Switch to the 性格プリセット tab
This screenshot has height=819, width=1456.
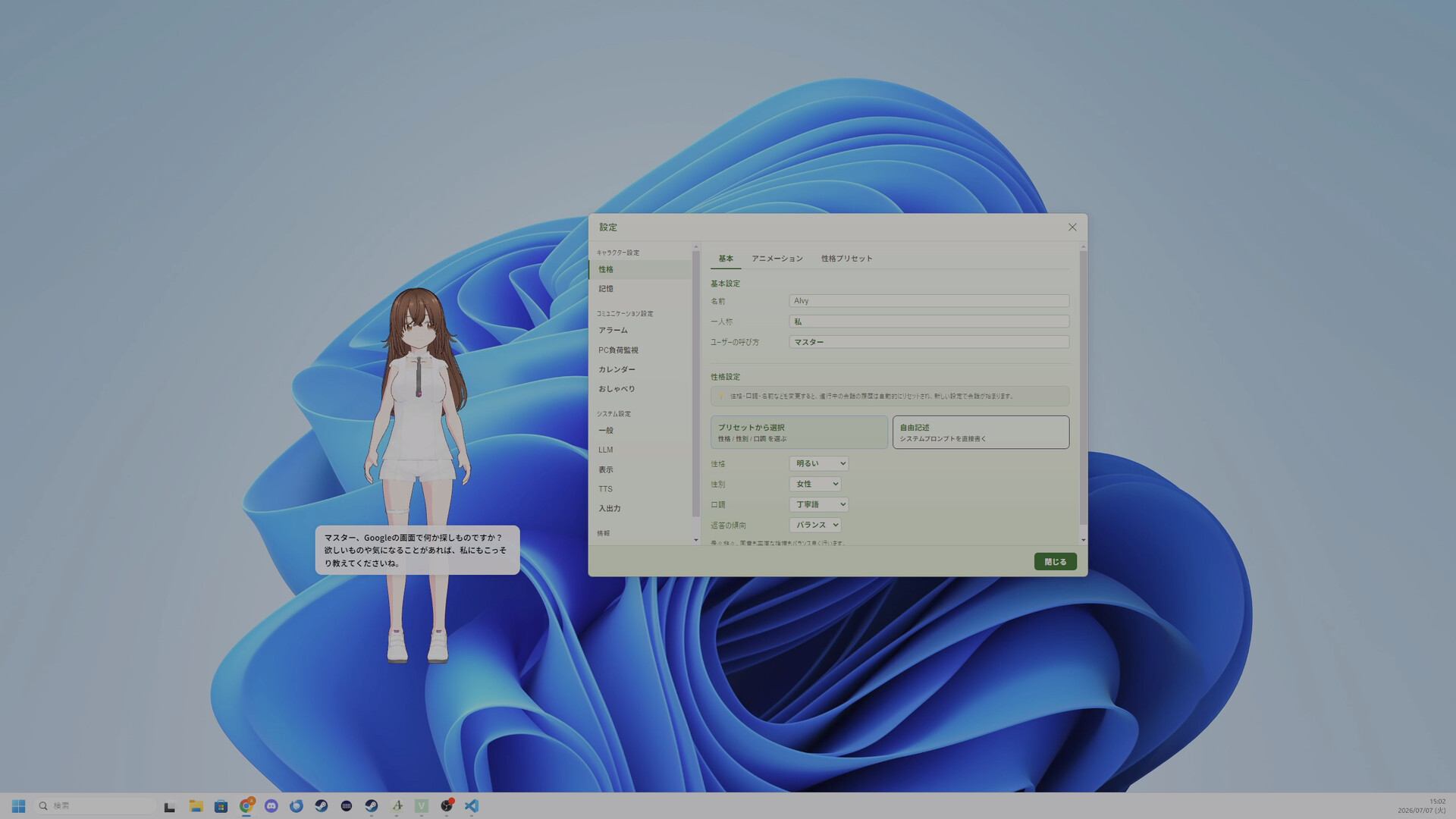[x=846, y=259]
